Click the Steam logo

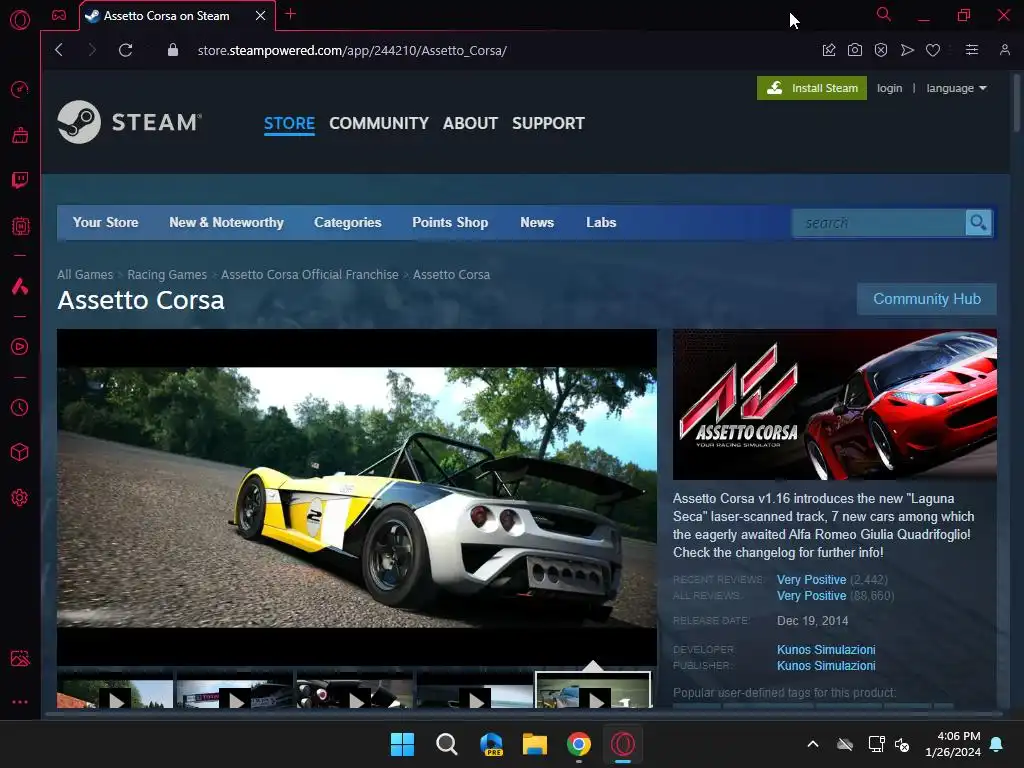coord(129,122)
